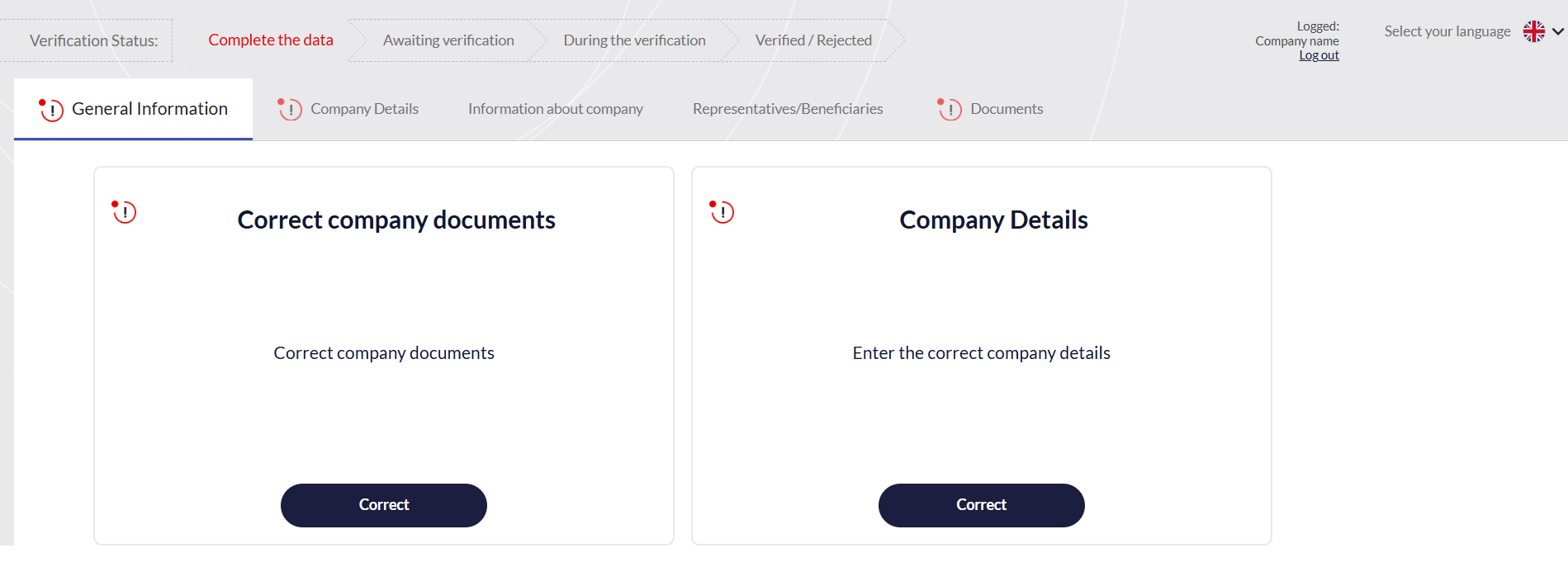The width and height of the screenshot is (1568, 567).
Task: Switch to the Representatives/Beneficiaries tab
Action: tap(787, 108)
